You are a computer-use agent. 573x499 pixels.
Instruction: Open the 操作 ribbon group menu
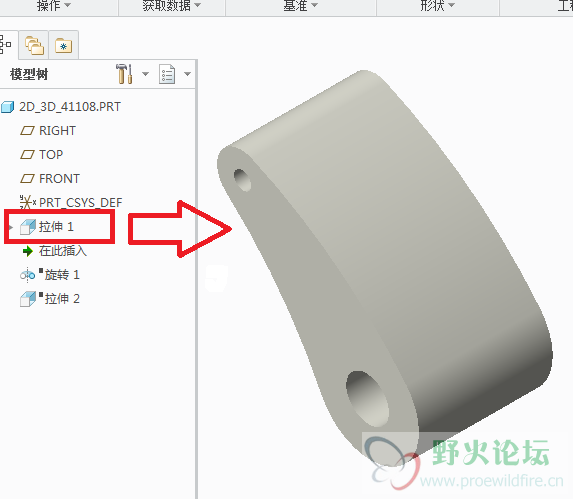(x=54, y=5)
